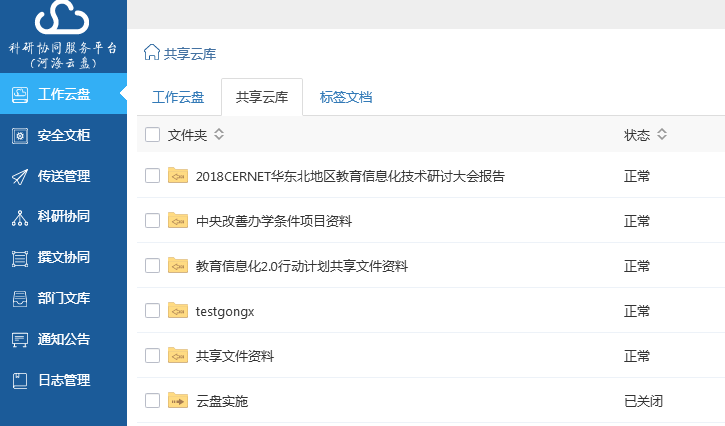725x426 pixels.
Task: Click the 日志管理 log icon
Action: coord(19,381)
